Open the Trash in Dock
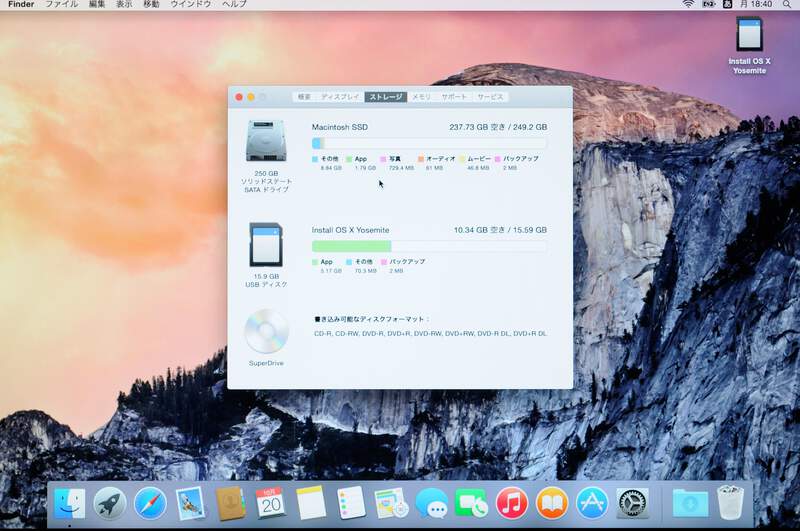 tap(730, 503)
